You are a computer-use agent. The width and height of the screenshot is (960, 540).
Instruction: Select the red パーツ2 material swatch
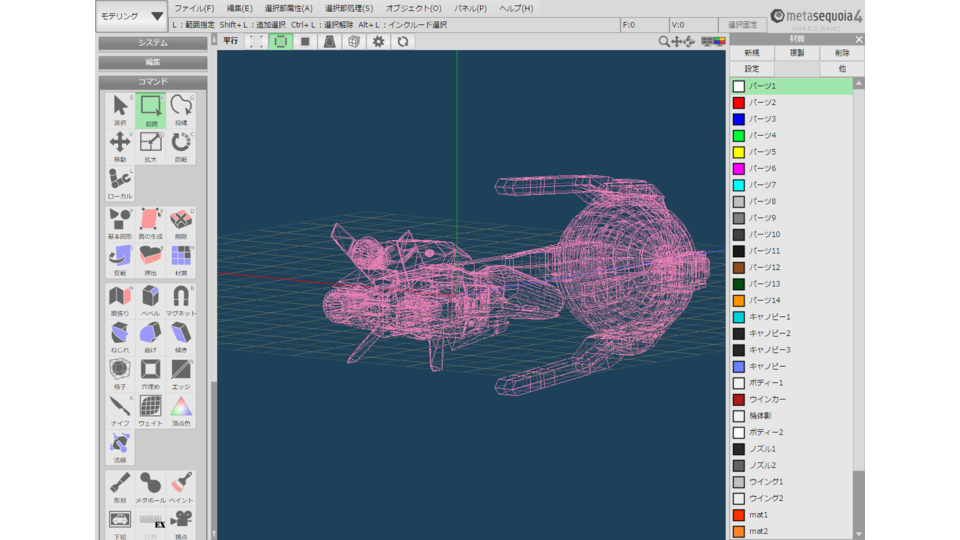click(739, 102)
